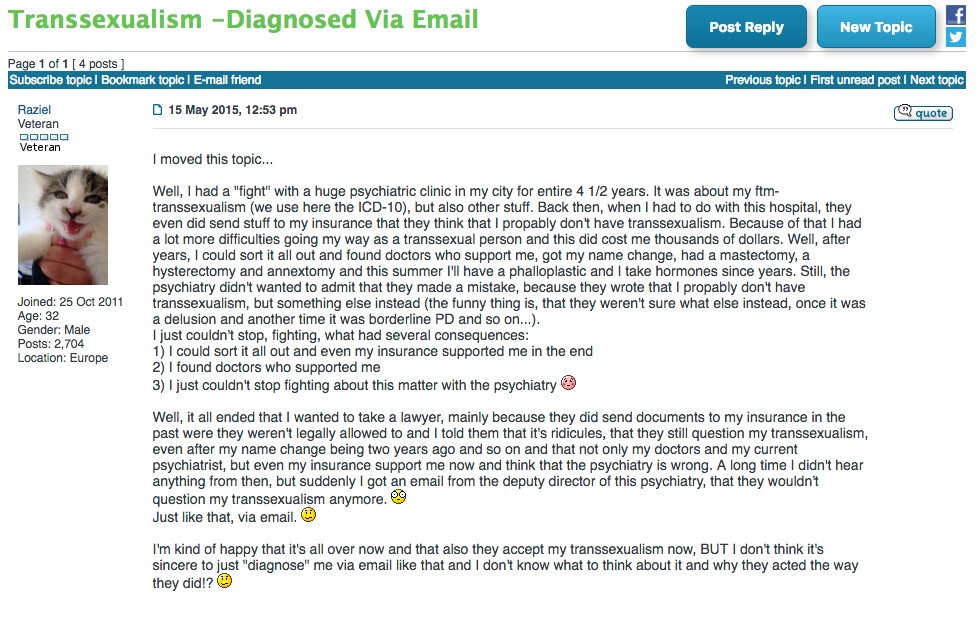Image resolution: width=980 pixels, height=624 pixels.
Task: Open Raziel's user profile link
Action: click(x=34, y=109)
